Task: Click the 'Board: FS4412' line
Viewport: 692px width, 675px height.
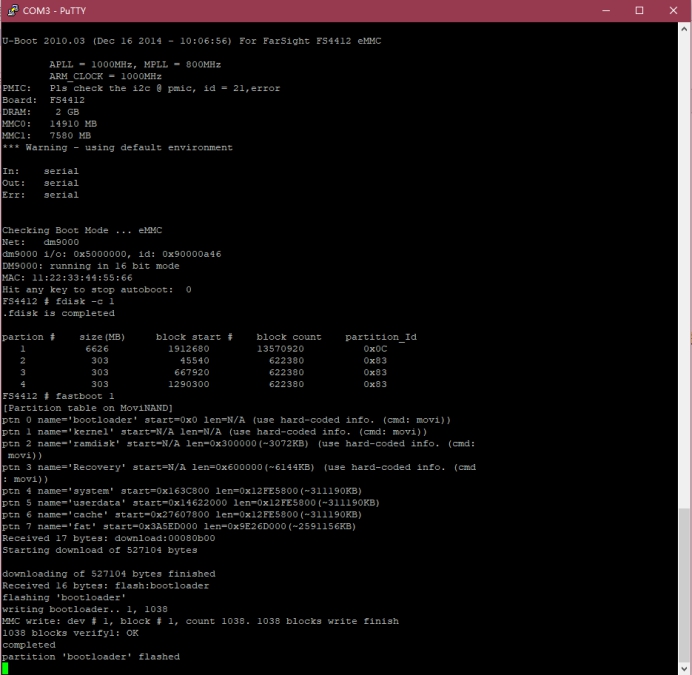Action: point(43,100)
